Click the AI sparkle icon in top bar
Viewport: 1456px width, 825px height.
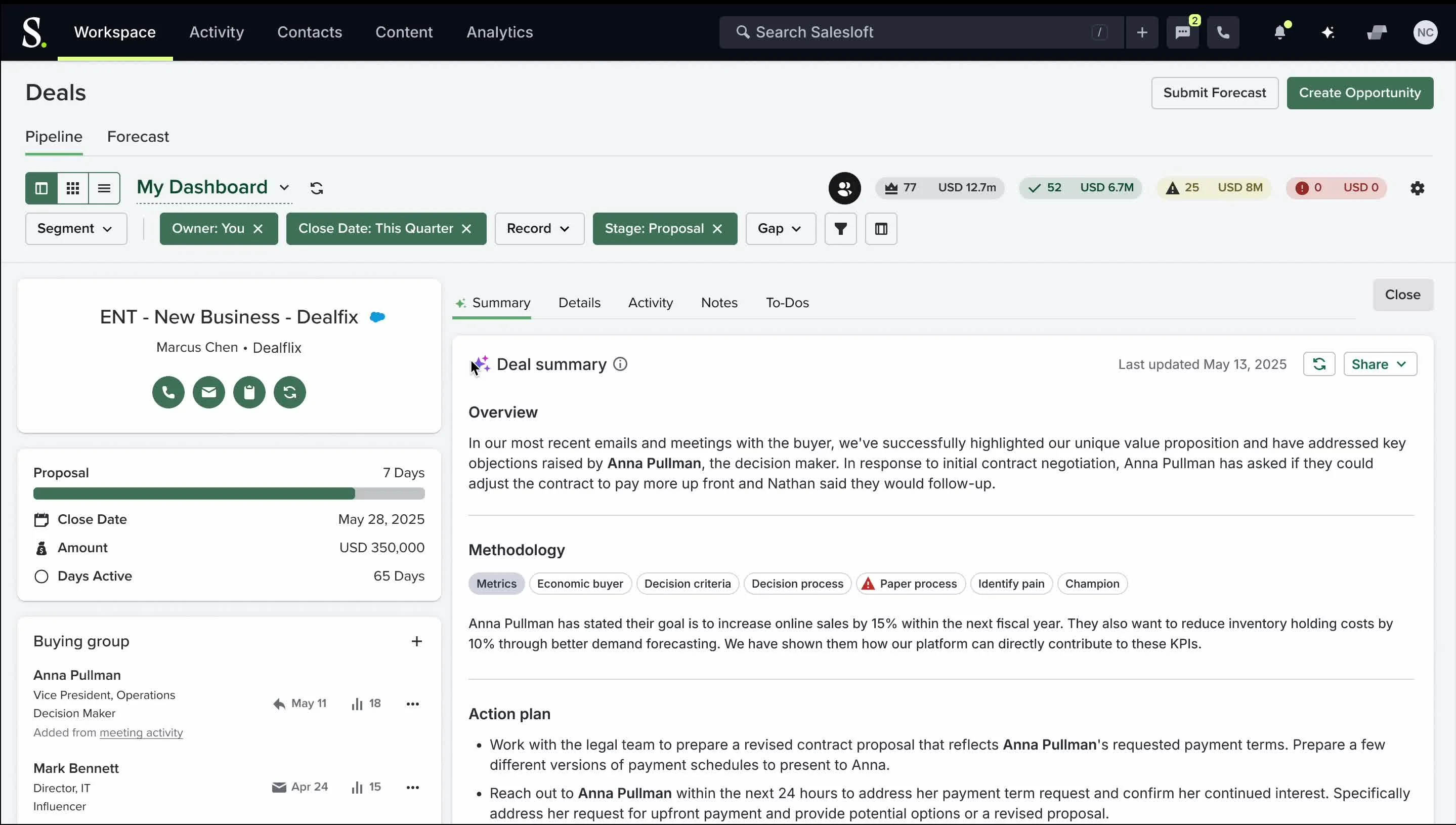(x=1328, y=32)
